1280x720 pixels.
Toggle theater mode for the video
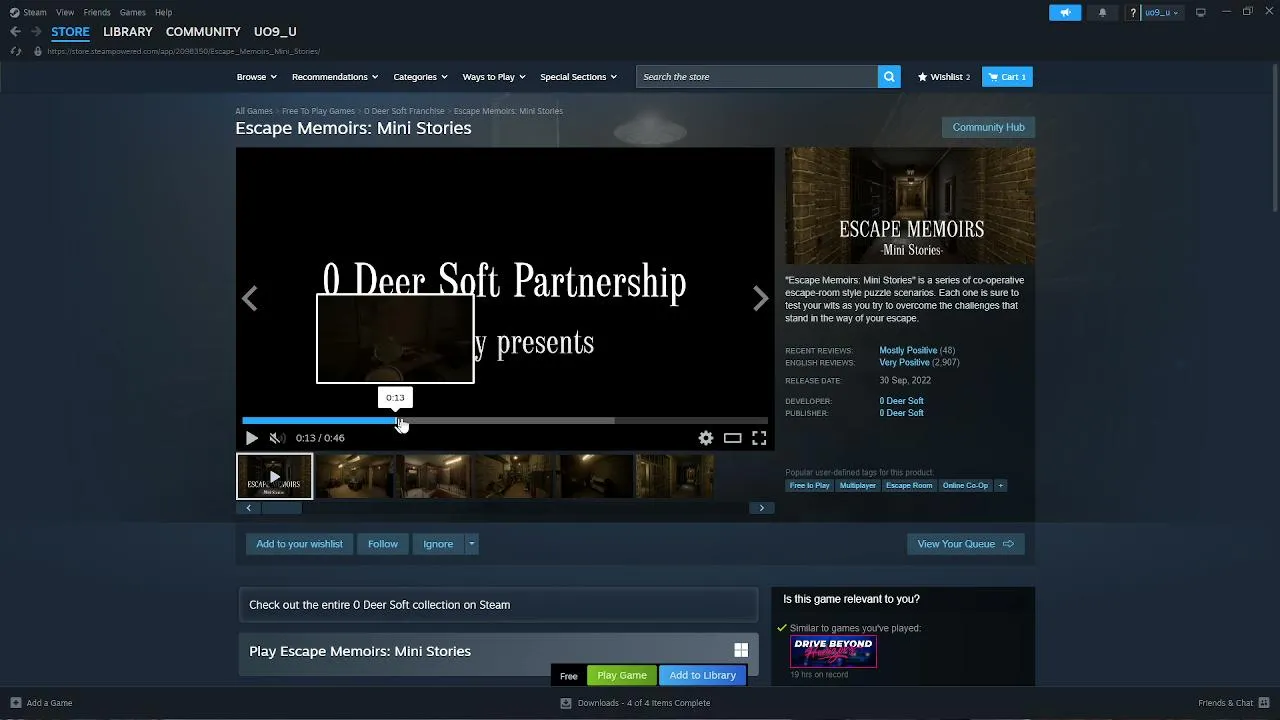coord(733,438)
